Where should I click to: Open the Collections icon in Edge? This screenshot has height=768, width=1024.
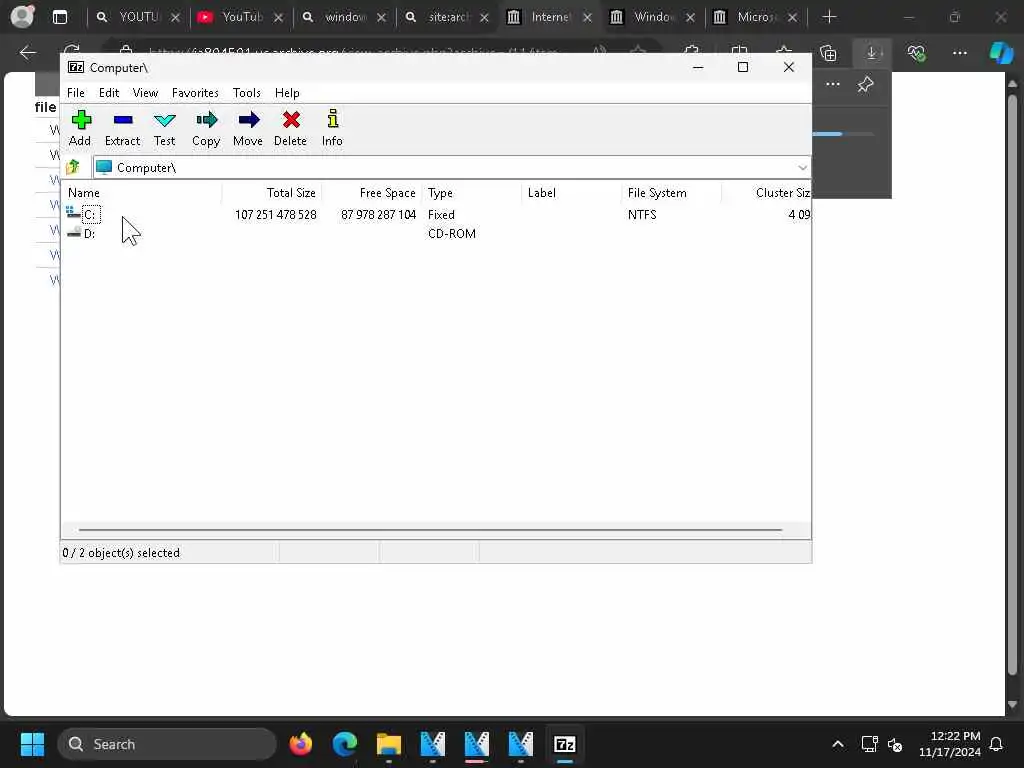828,53
